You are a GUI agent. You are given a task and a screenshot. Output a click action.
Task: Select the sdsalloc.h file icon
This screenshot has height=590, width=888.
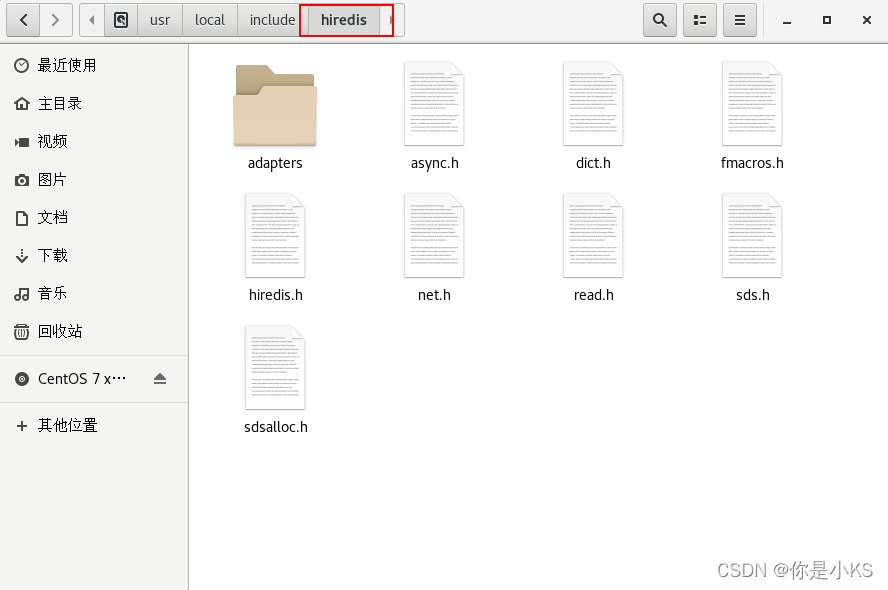point(275,367)
